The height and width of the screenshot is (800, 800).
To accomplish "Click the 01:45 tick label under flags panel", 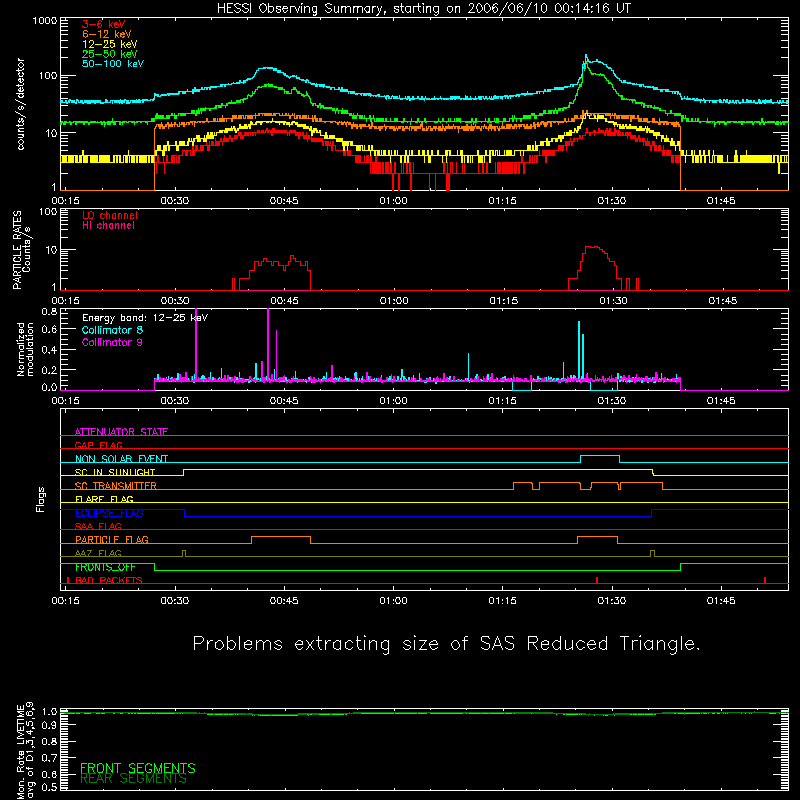I will 721,601.
